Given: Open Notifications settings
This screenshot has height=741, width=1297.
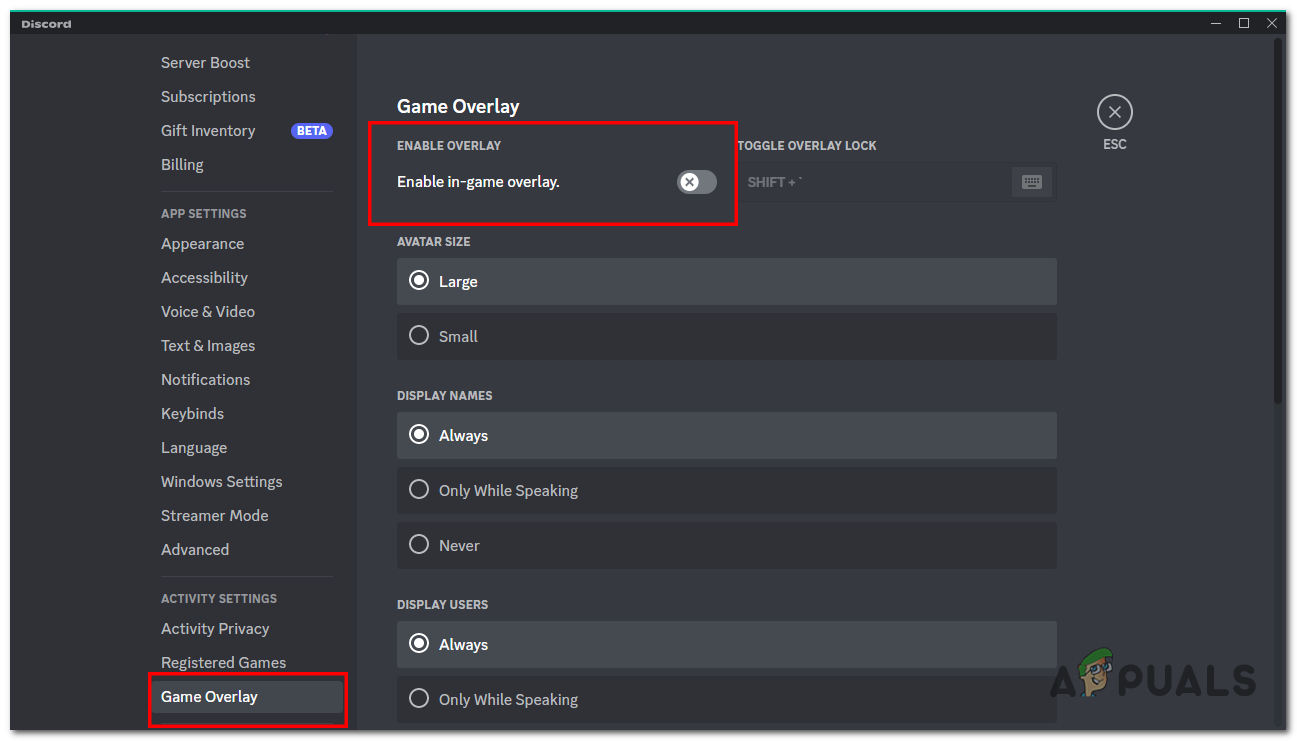Looking at the screenshot, I should pos(205,379).
